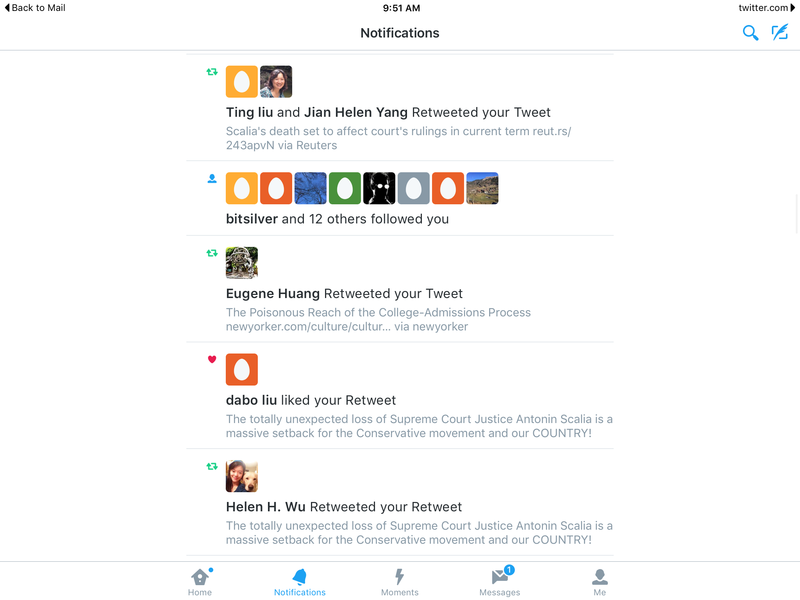The image size is (800, 600).
Task: Click the retweet icon next to Helen H. Wu
Action: tap(212, 466)
